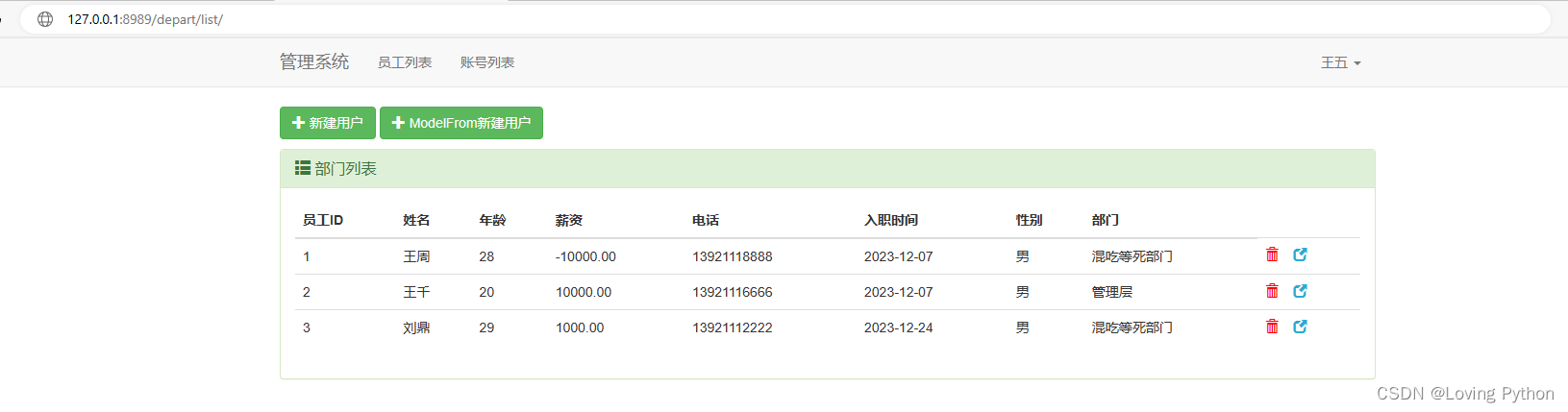Image resolution: width=1568 pixels, height=412 pixels.
Task: Delete employee 刘鼎 with trash icon
Action: click(1272, 327)
